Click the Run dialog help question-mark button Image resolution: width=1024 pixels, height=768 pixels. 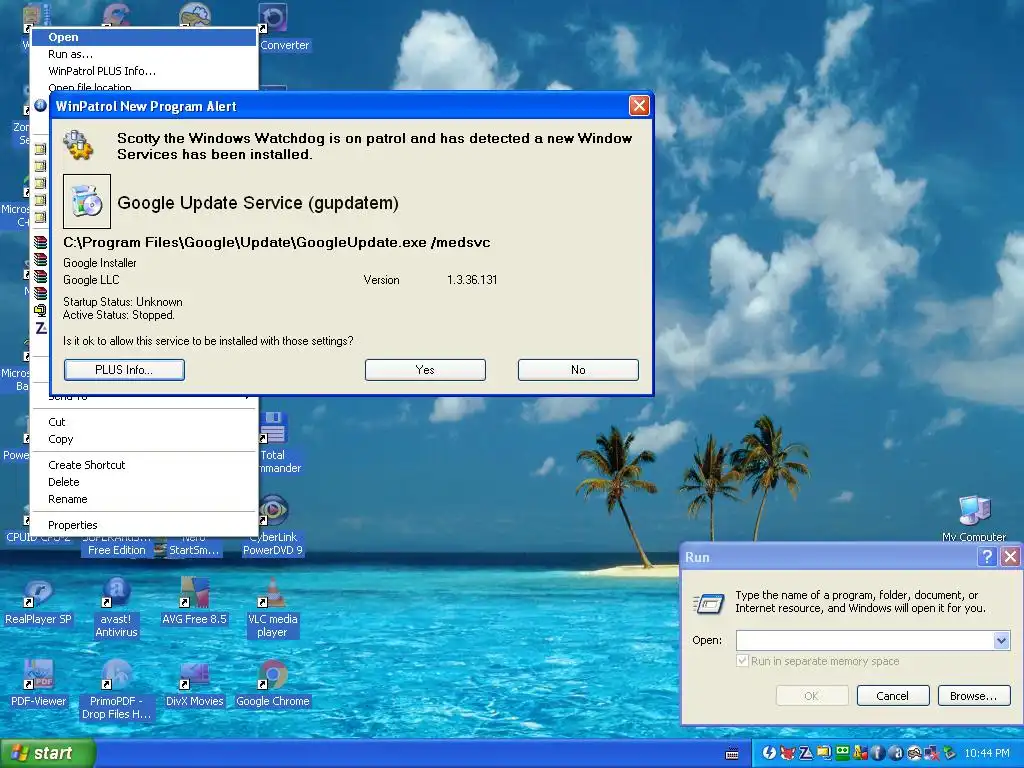pos(987,556)
